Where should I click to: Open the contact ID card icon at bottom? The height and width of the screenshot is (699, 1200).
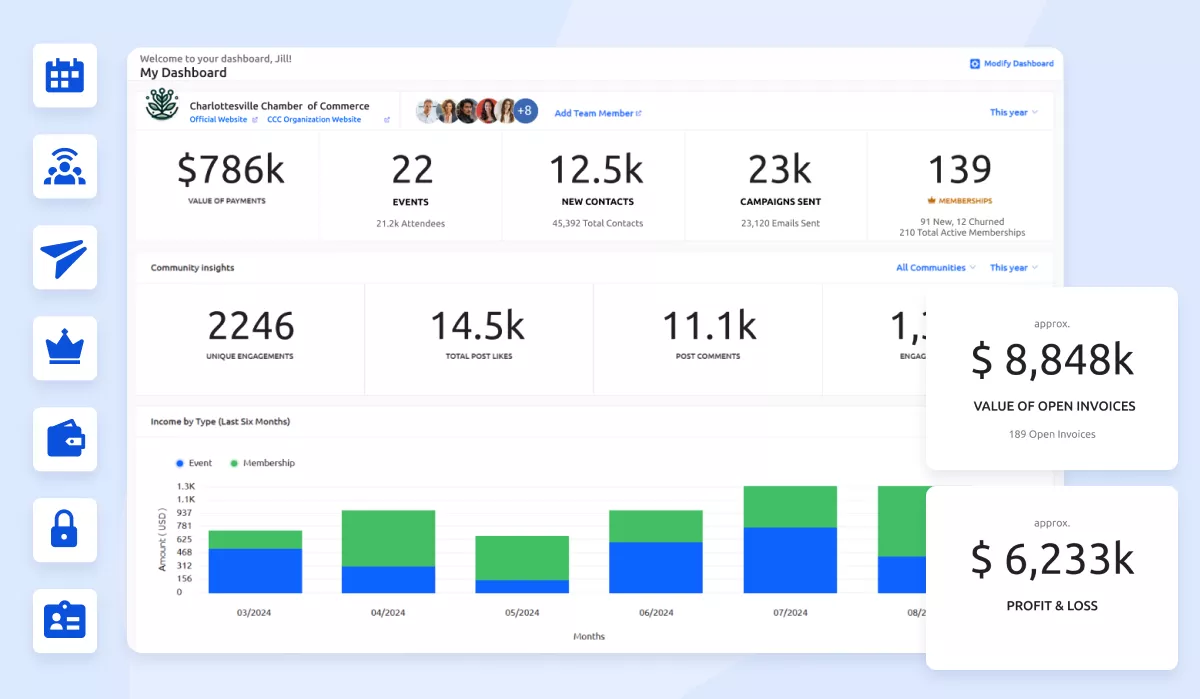pos(64,621)
